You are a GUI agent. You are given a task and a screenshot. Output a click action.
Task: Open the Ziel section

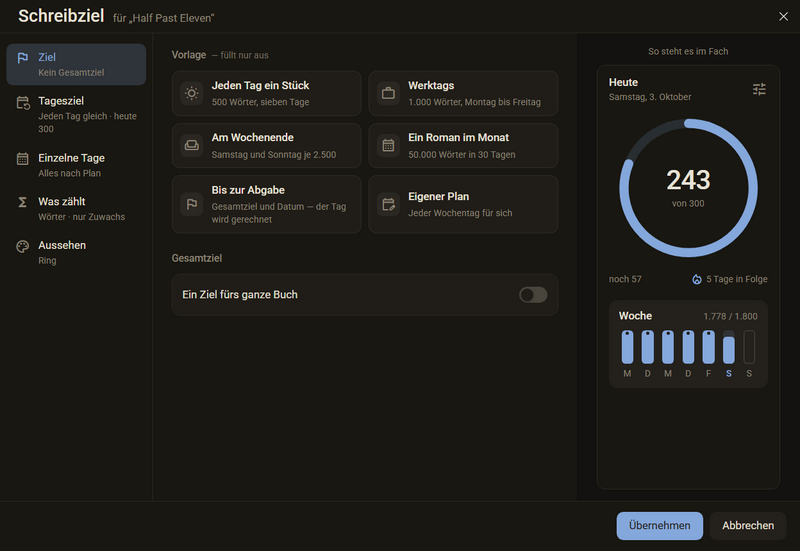(76, 64)
